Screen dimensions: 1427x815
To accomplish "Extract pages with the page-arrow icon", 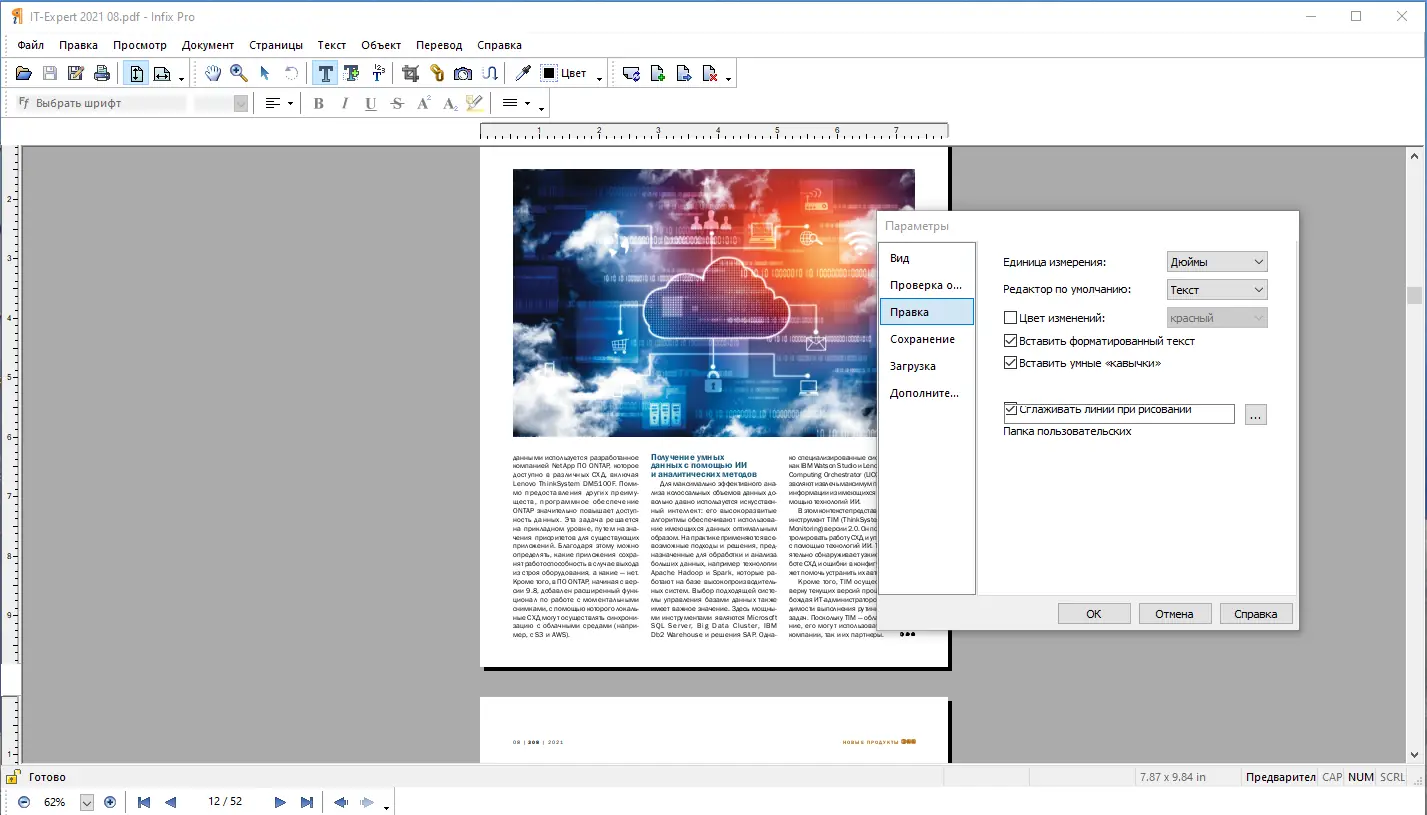I will (684, 73).
